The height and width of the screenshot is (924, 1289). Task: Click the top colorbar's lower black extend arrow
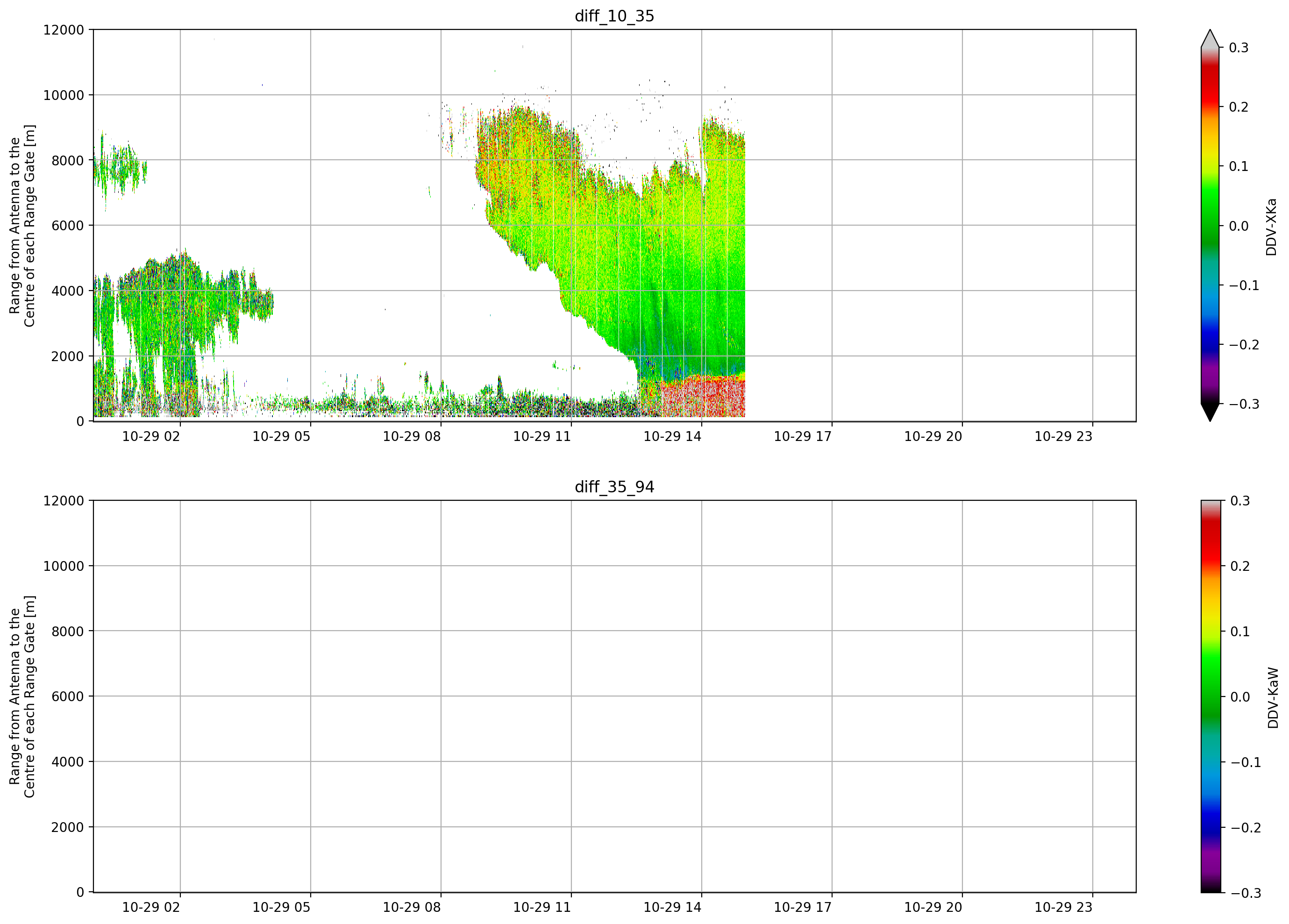[1210, 412]
